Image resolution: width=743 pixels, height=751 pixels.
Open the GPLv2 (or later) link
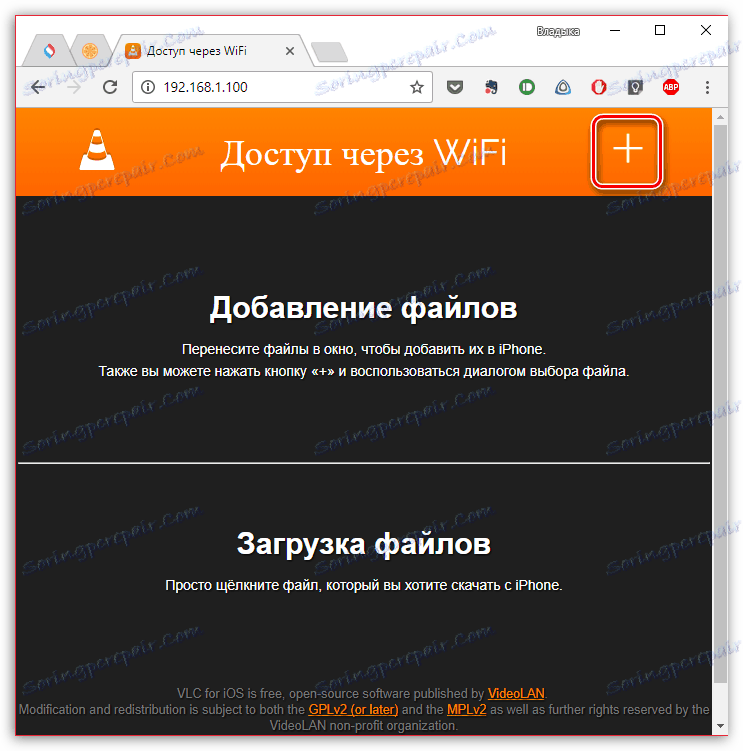[353, 709]
